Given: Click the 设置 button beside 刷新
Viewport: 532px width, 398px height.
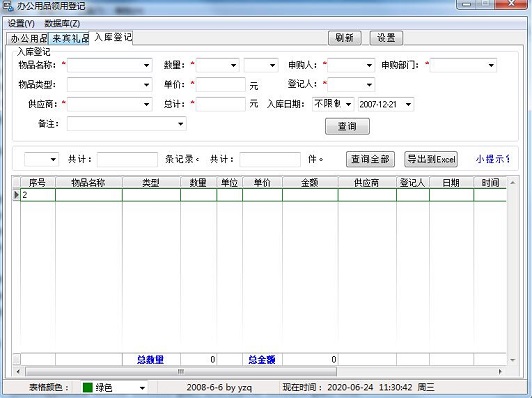Looking at the screenshot, I should [x=386, y=38].
